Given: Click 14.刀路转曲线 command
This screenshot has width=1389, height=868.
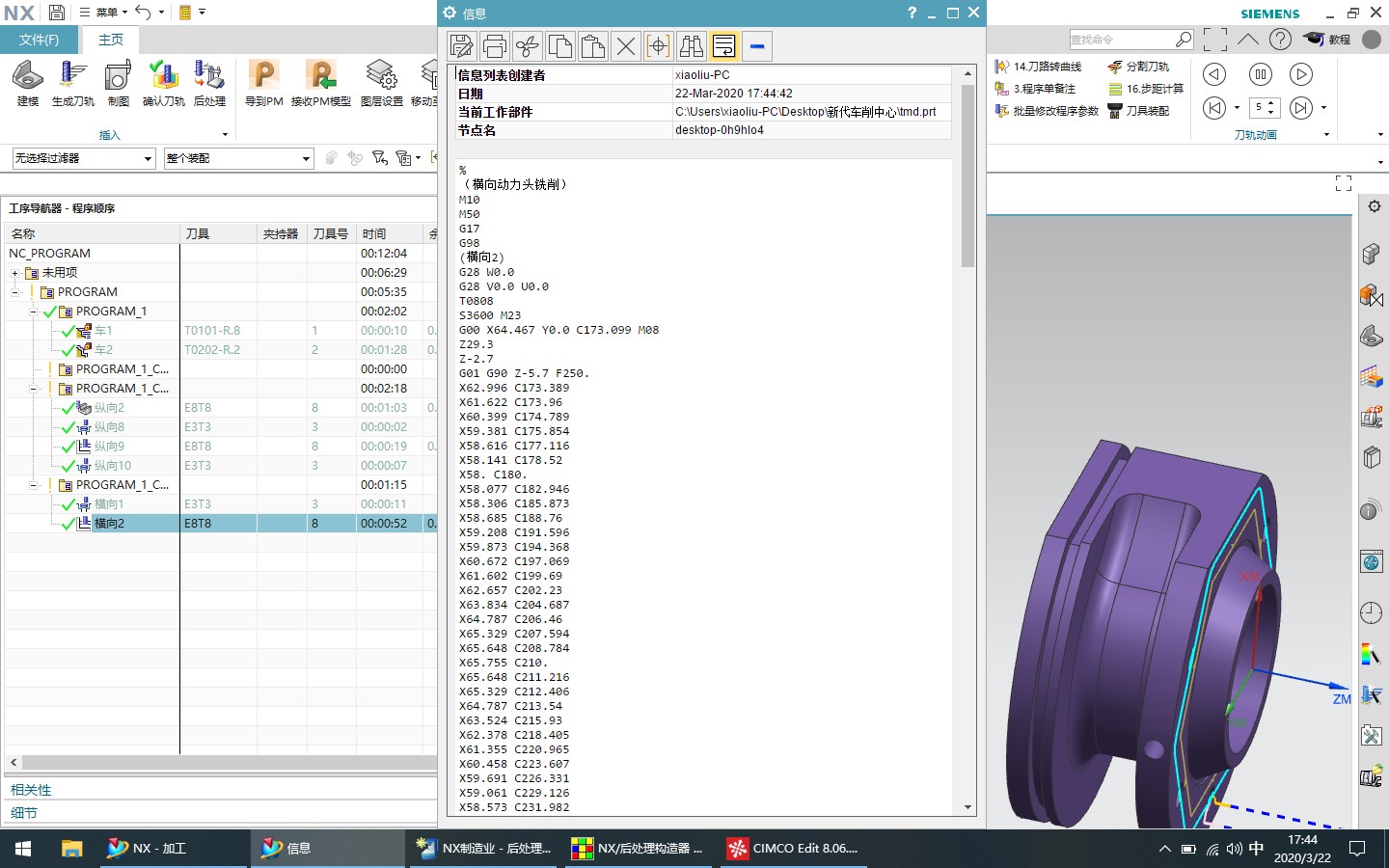Looking at the screenshot, I should point(1038,67).
